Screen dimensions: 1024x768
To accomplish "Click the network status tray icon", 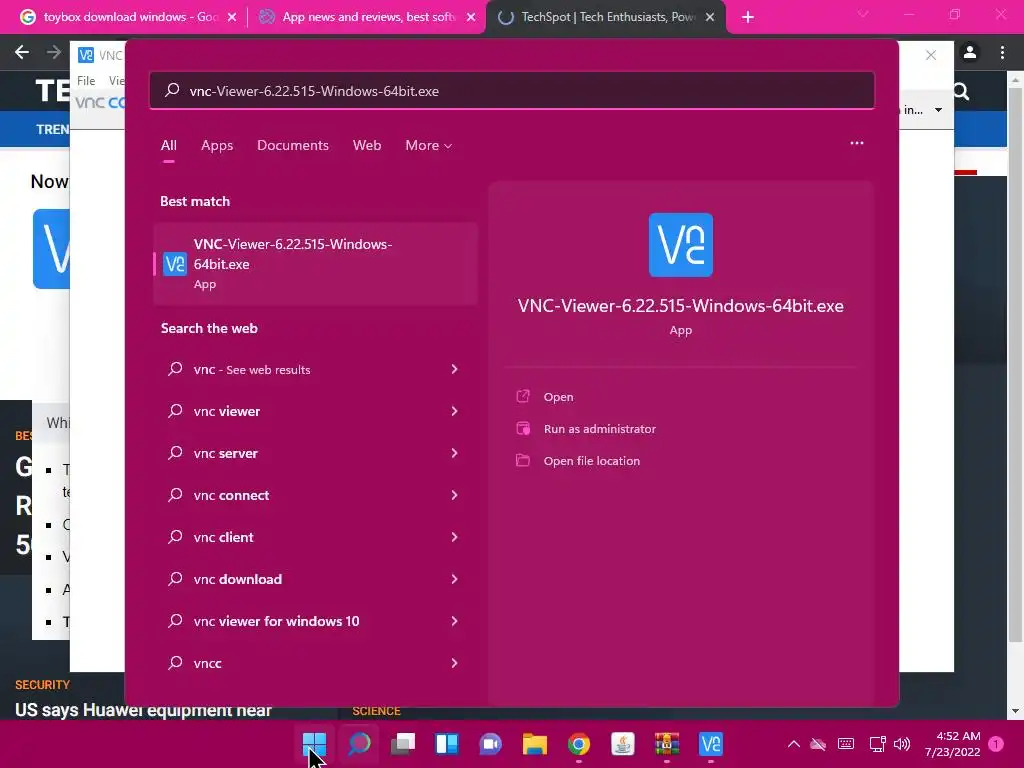I will tap(877, 744).
